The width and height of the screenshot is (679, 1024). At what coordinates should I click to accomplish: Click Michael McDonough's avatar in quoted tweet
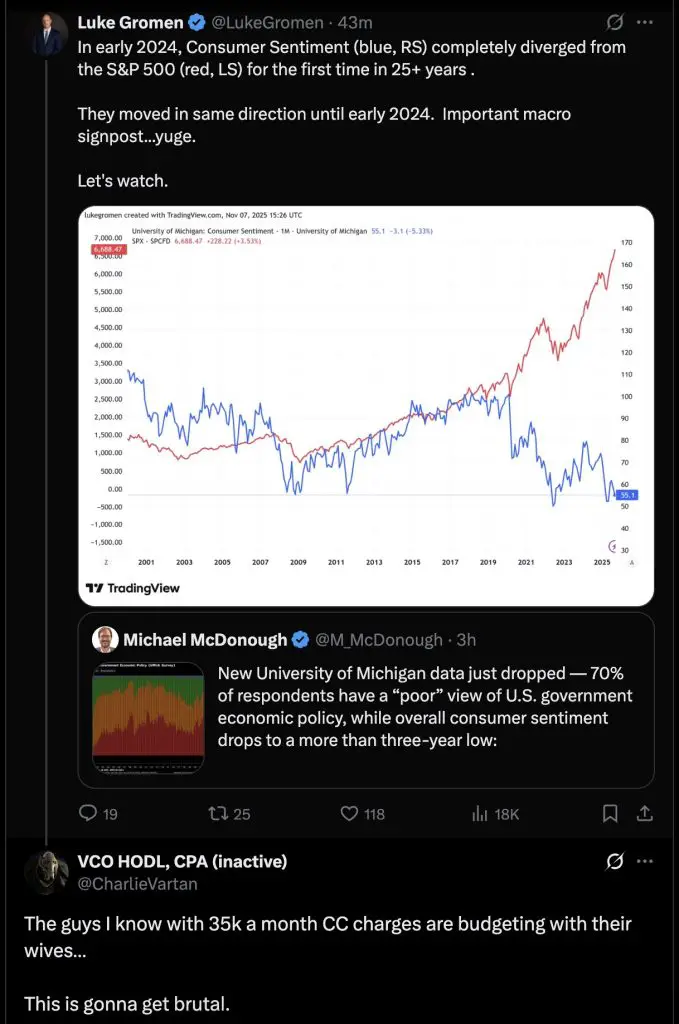(105, 640)
